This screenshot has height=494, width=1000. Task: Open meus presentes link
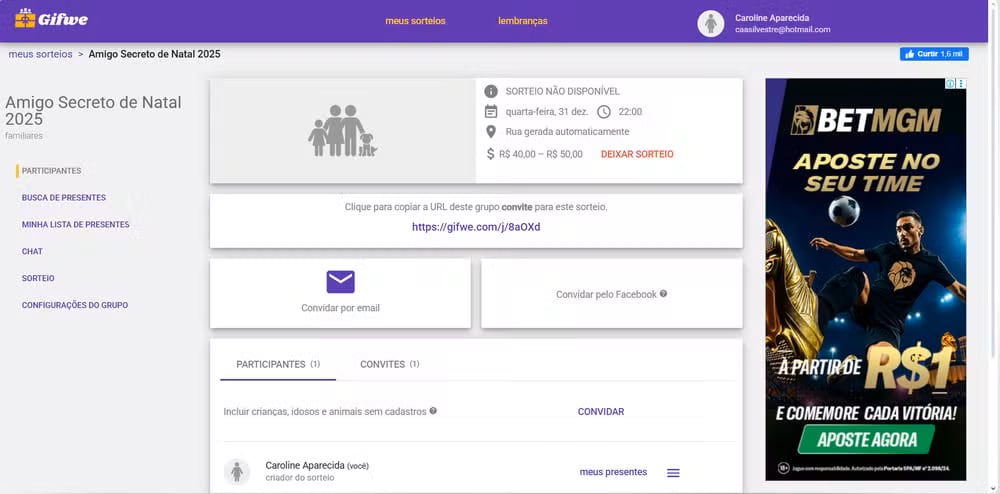[x=613, y=472]
